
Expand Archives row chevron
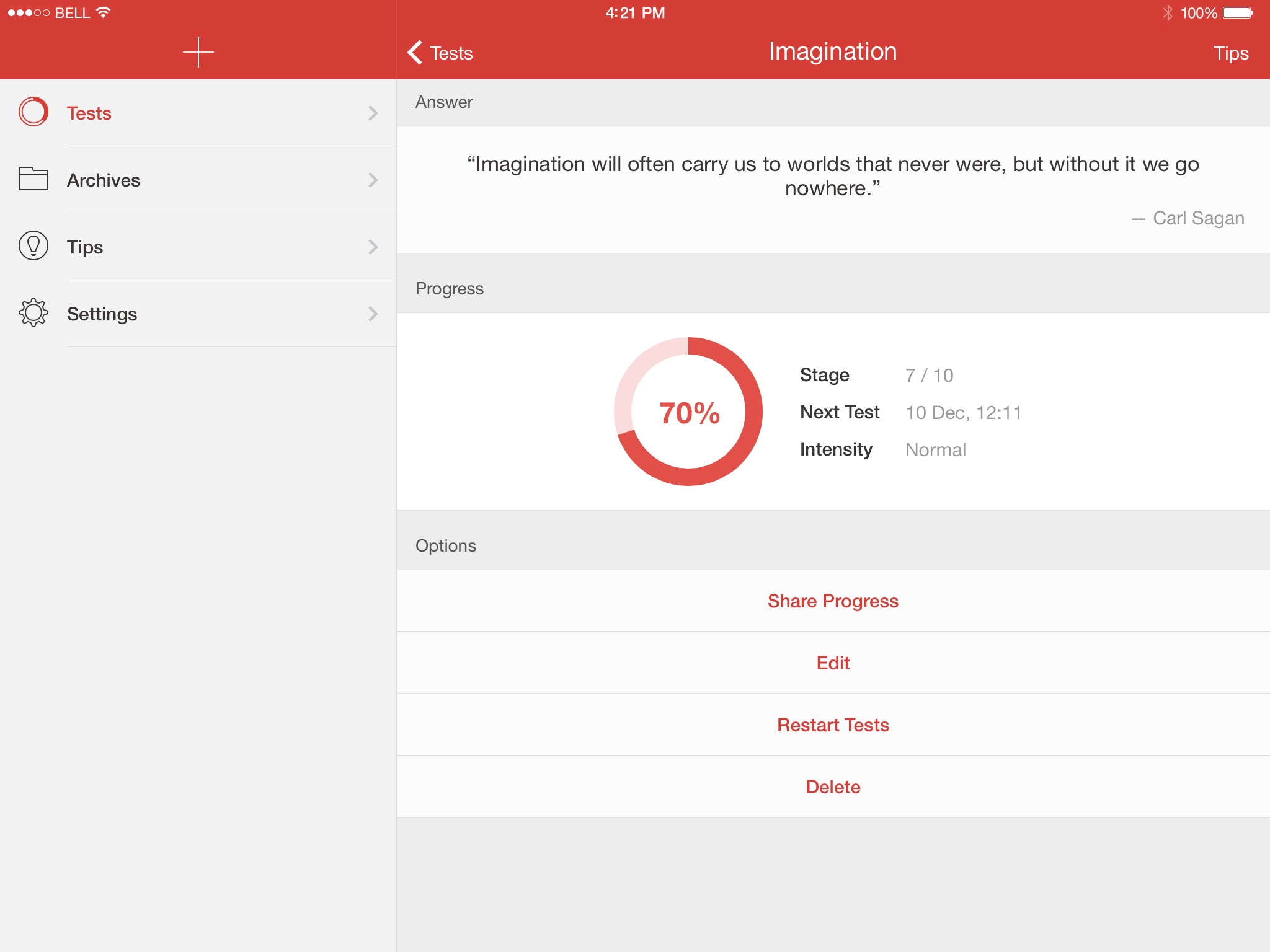pos(373,180)
